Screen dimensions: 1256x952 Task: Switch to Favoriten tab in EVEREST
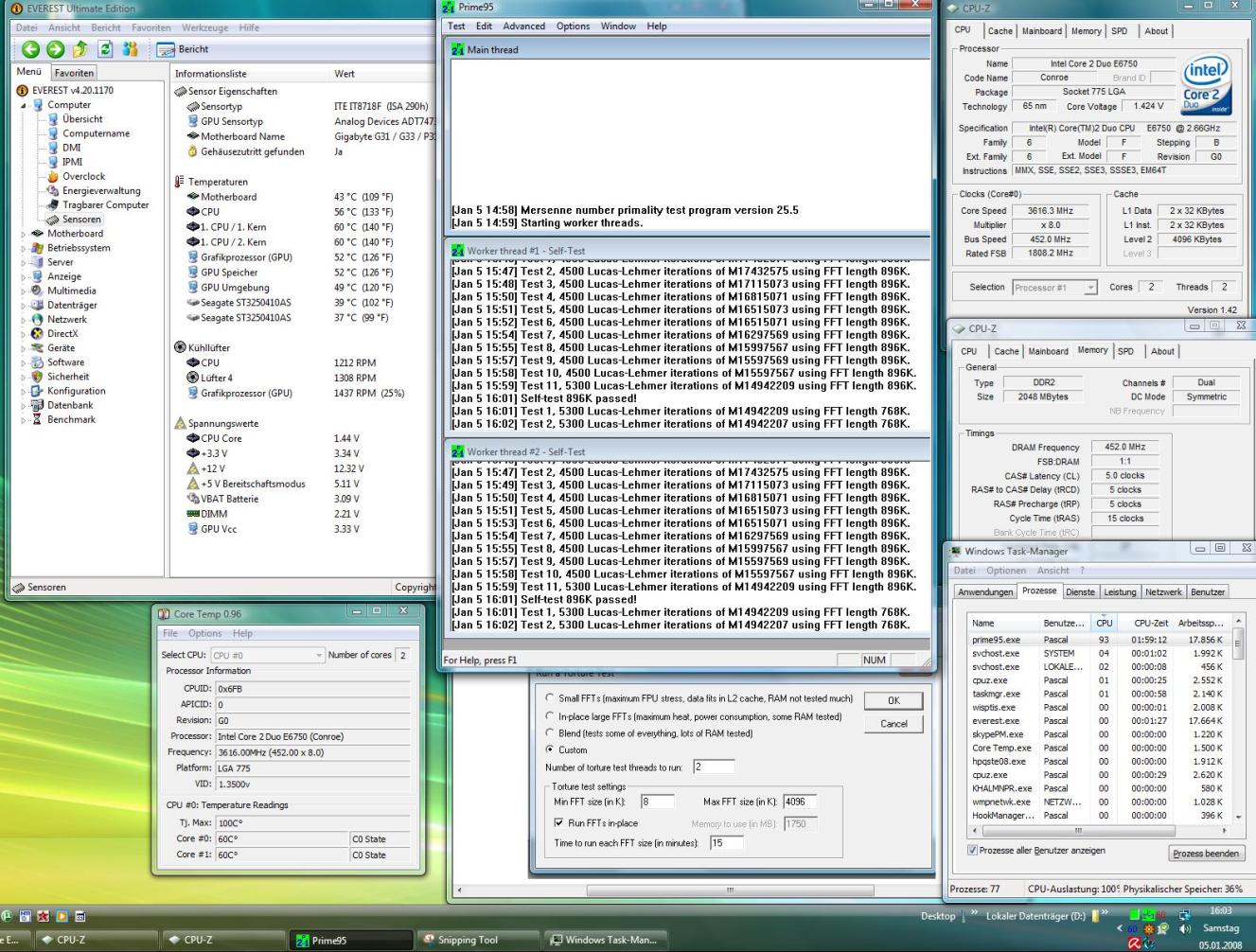click(74, 73)
